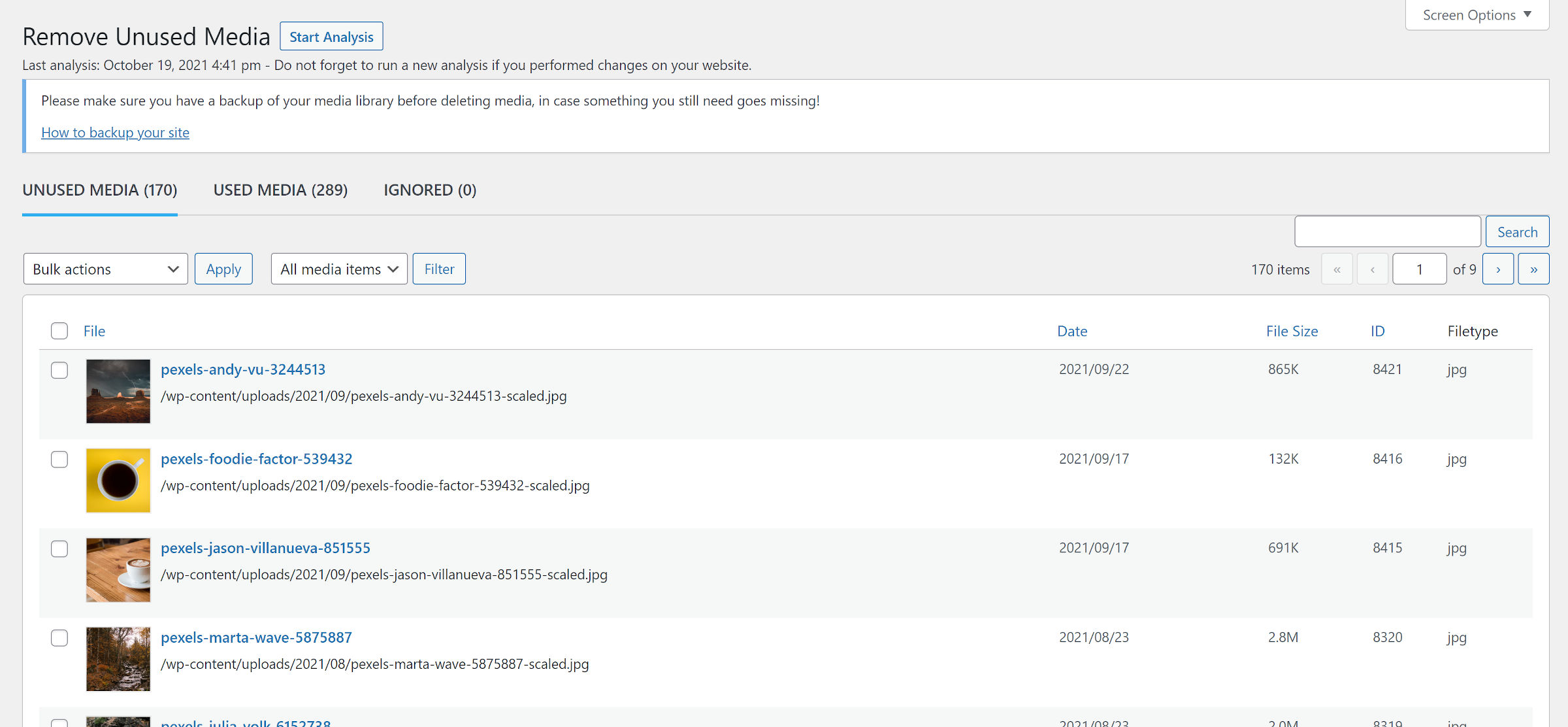The height and width of the screenshot is (727, 1568).
Task: Check the pexels-marta-wave-5875887 checkbox
Action: coord(59,638)
